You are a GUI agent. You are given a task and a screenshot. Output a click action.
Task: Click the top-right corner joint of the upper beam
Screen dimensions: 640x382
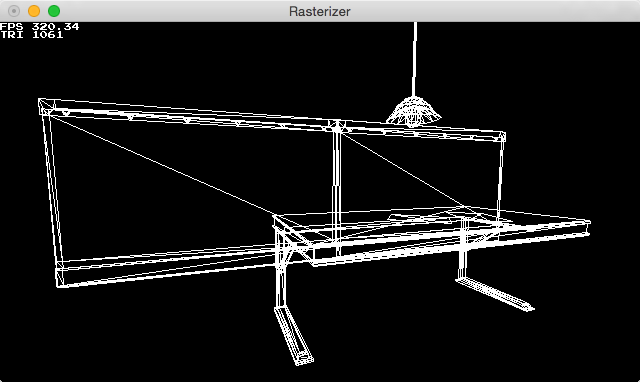(500, 136)
